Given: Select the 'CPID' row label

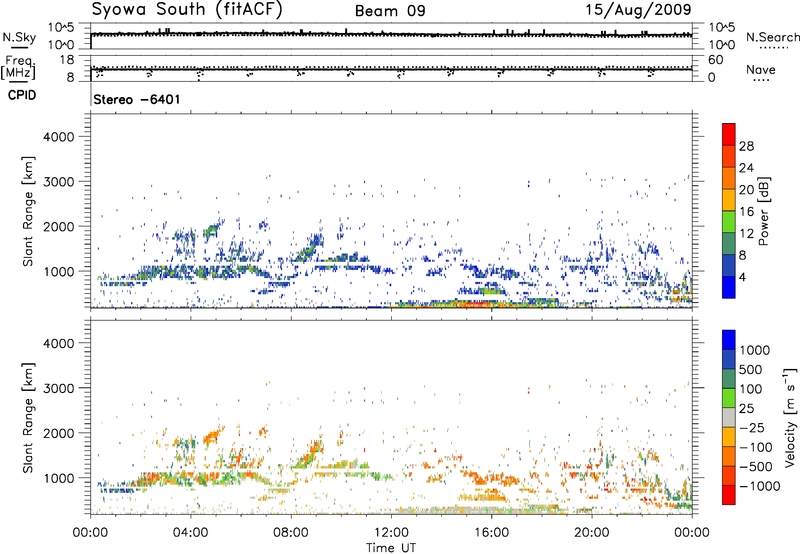Looking at the screenshot, I should click(x=22, y=95).
